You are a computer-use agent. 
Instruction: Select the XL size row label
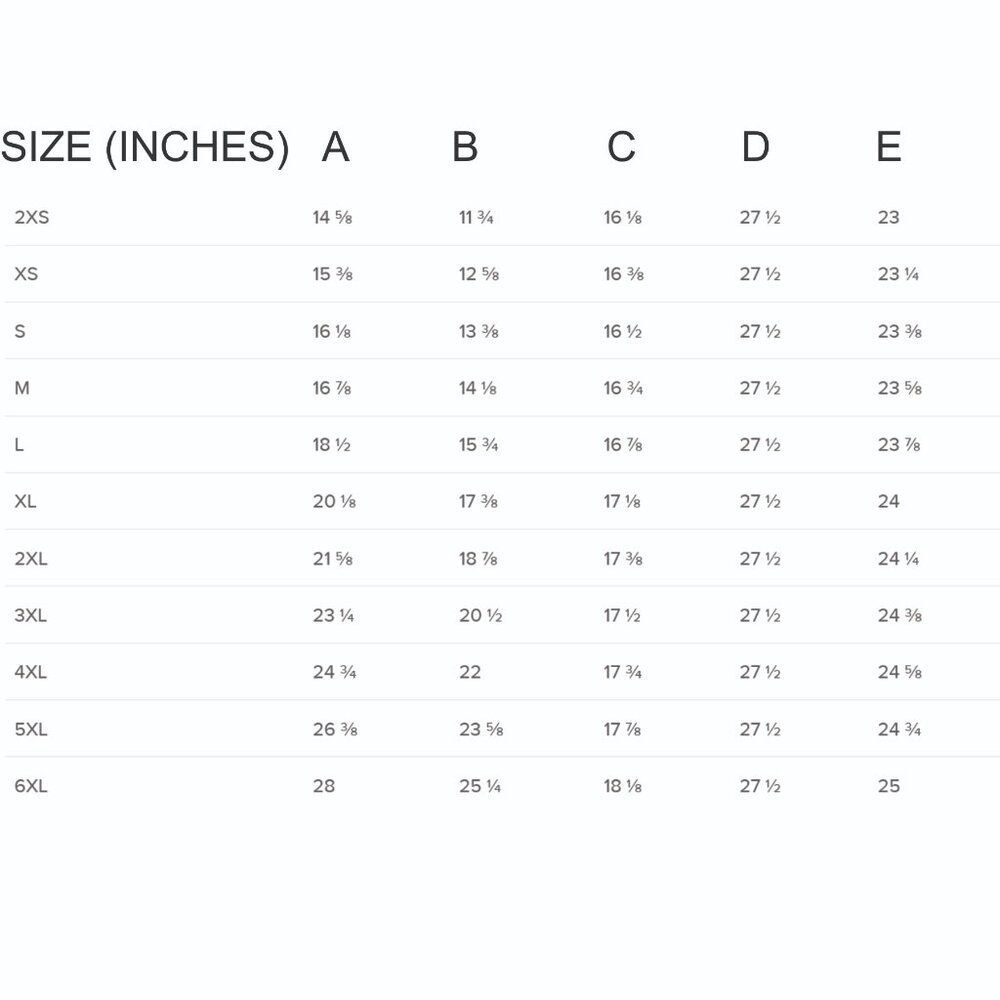[26, 501]
